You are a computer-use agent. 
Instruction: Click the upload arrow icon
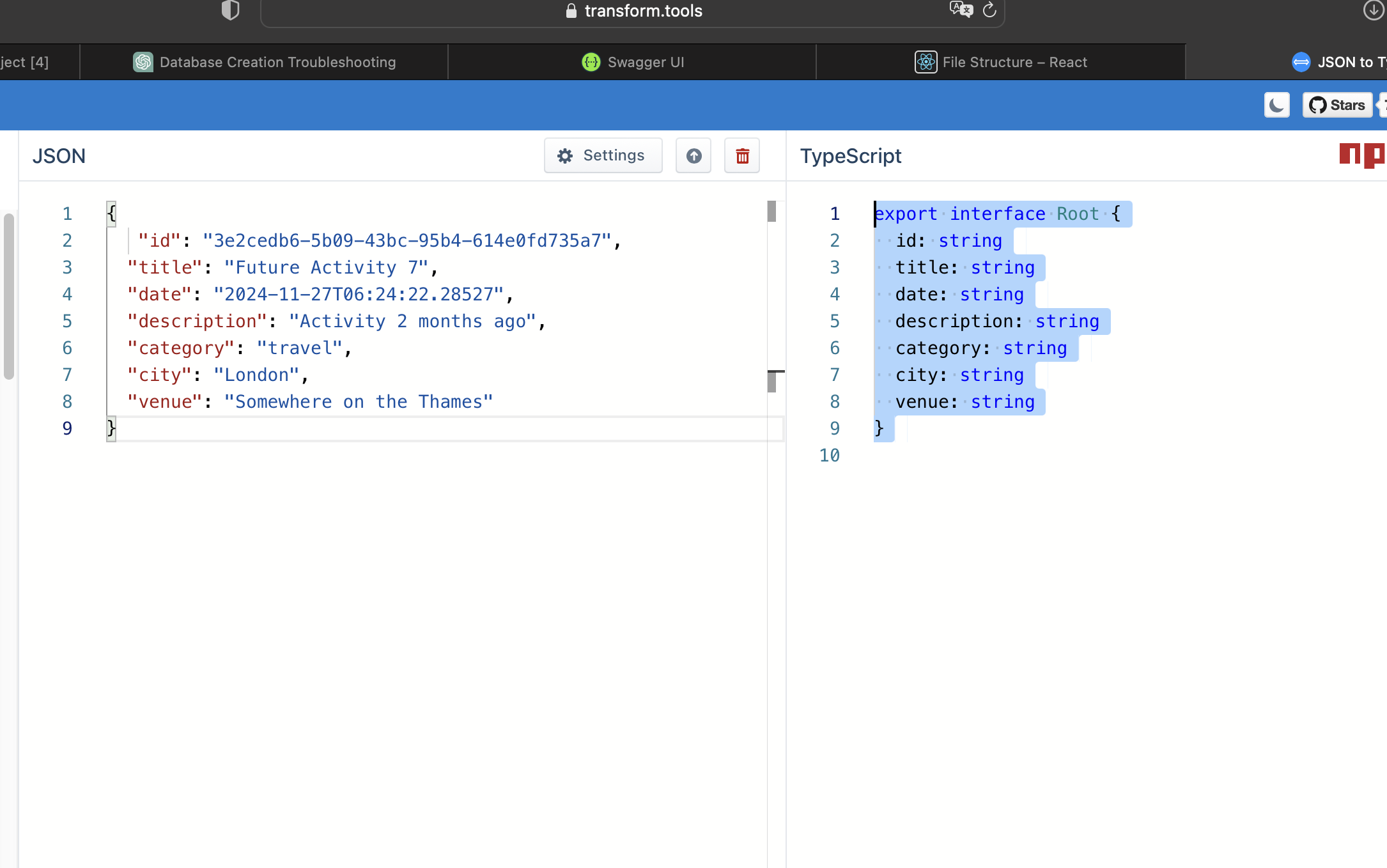tap(693, 155)
